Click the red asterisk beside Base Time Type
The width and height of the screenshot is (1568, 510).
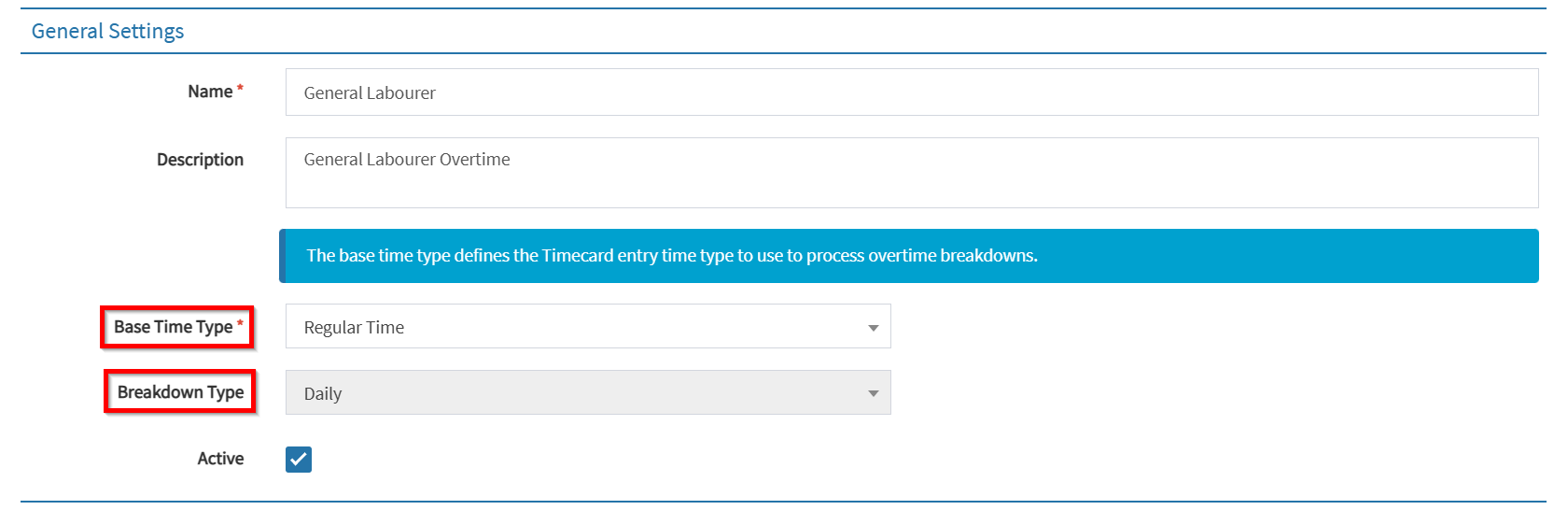tap(240, 323)
